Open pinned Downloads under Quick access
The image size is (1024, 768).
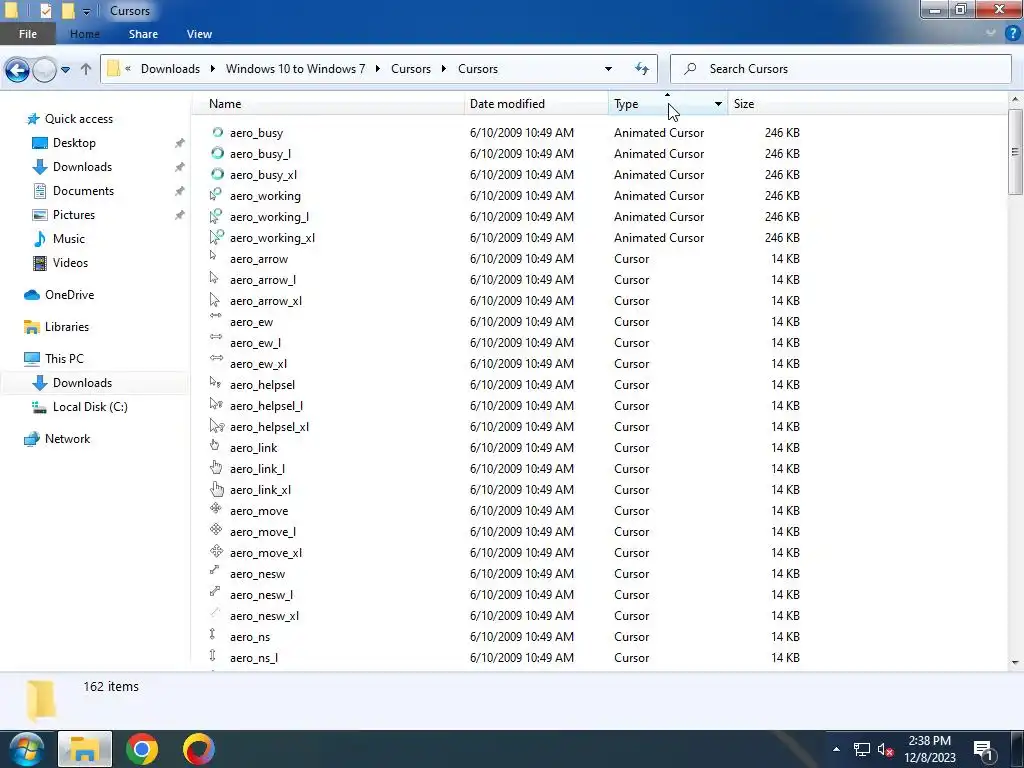coord(82,167)
